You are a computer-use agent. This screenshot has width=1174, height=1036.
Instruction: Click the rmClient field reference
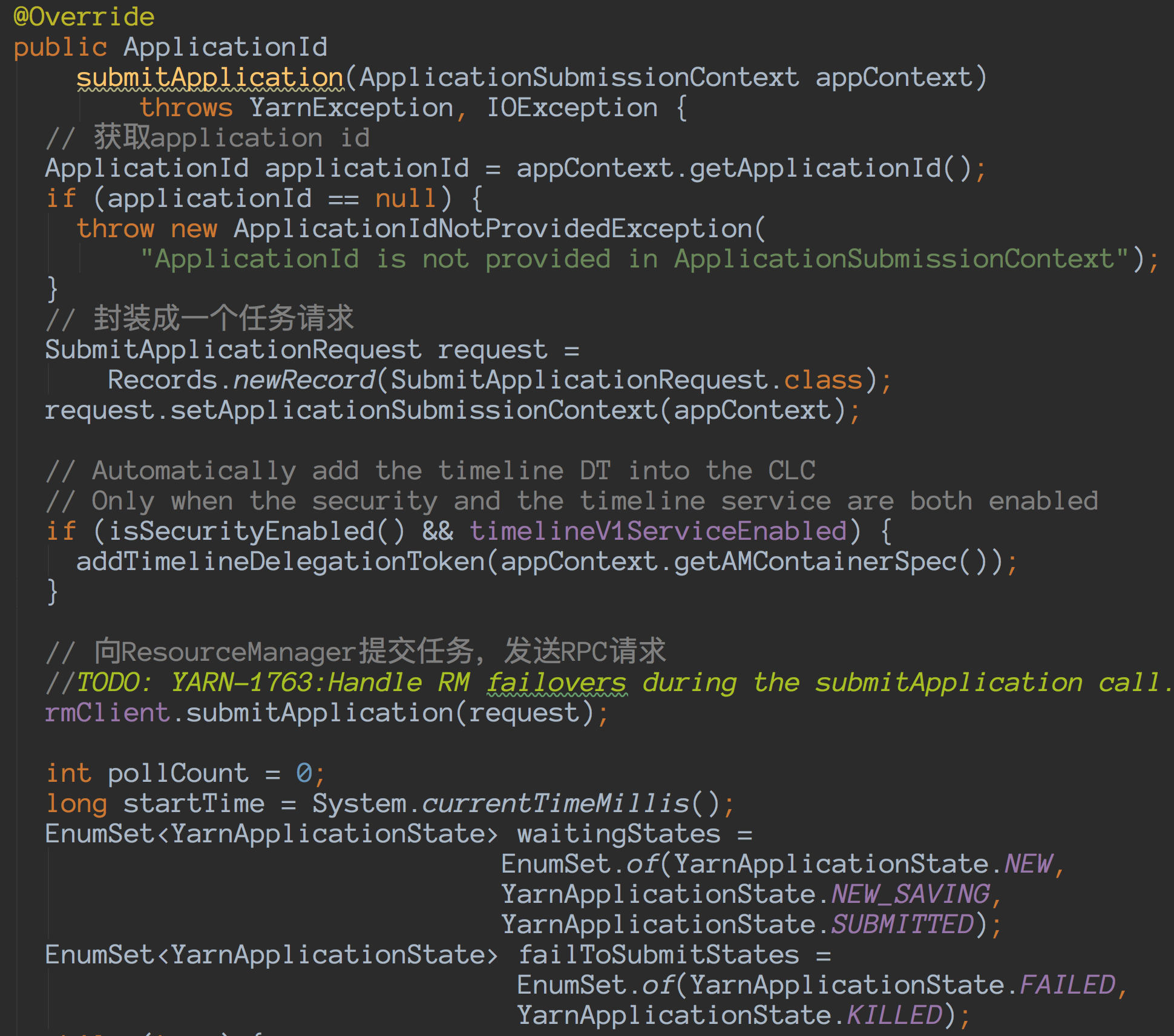click(x=107, y=713)
